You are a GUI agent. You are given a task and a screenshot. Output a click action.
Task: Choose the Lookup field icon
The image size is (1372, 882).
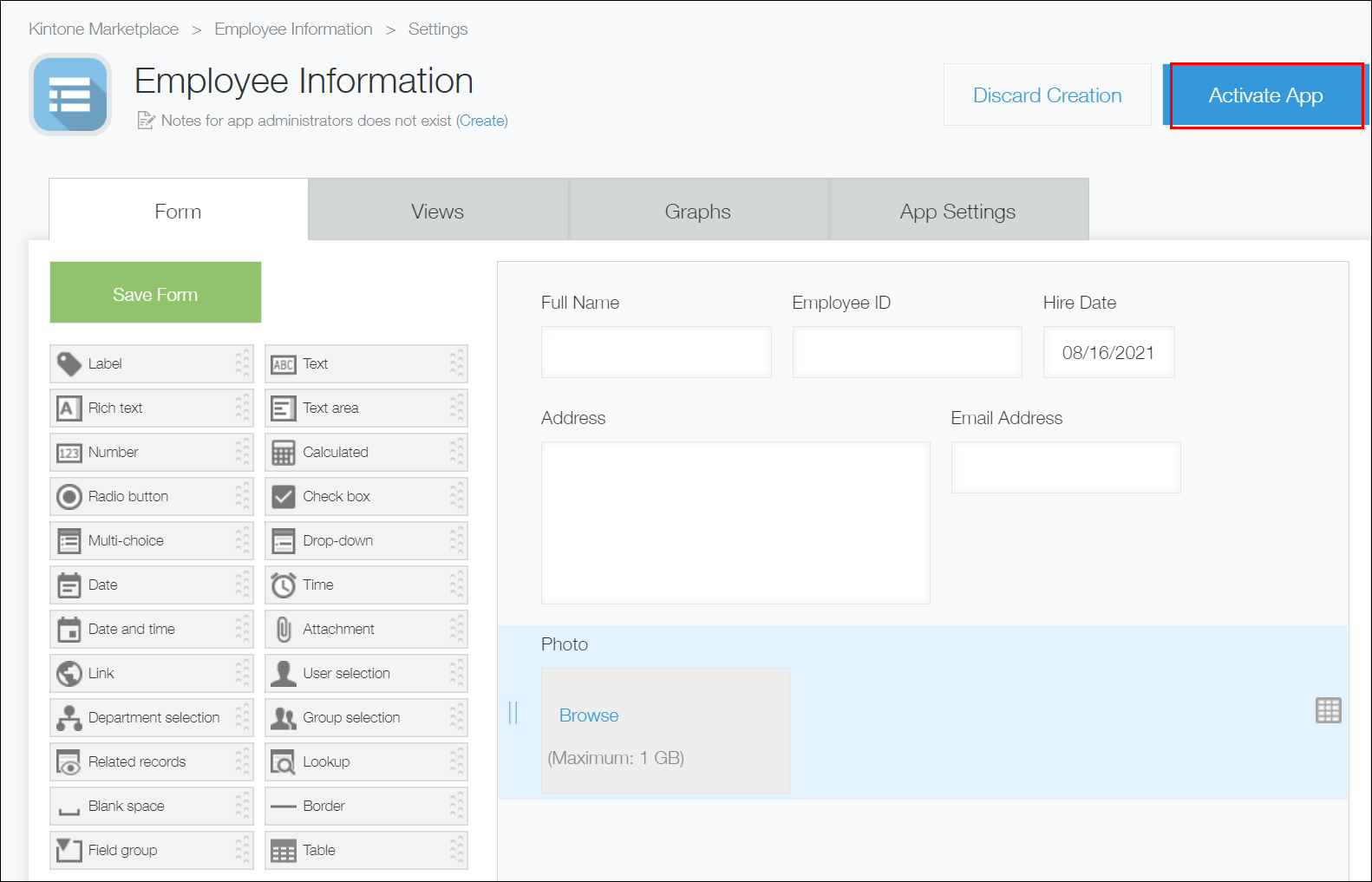click(283, 762)
